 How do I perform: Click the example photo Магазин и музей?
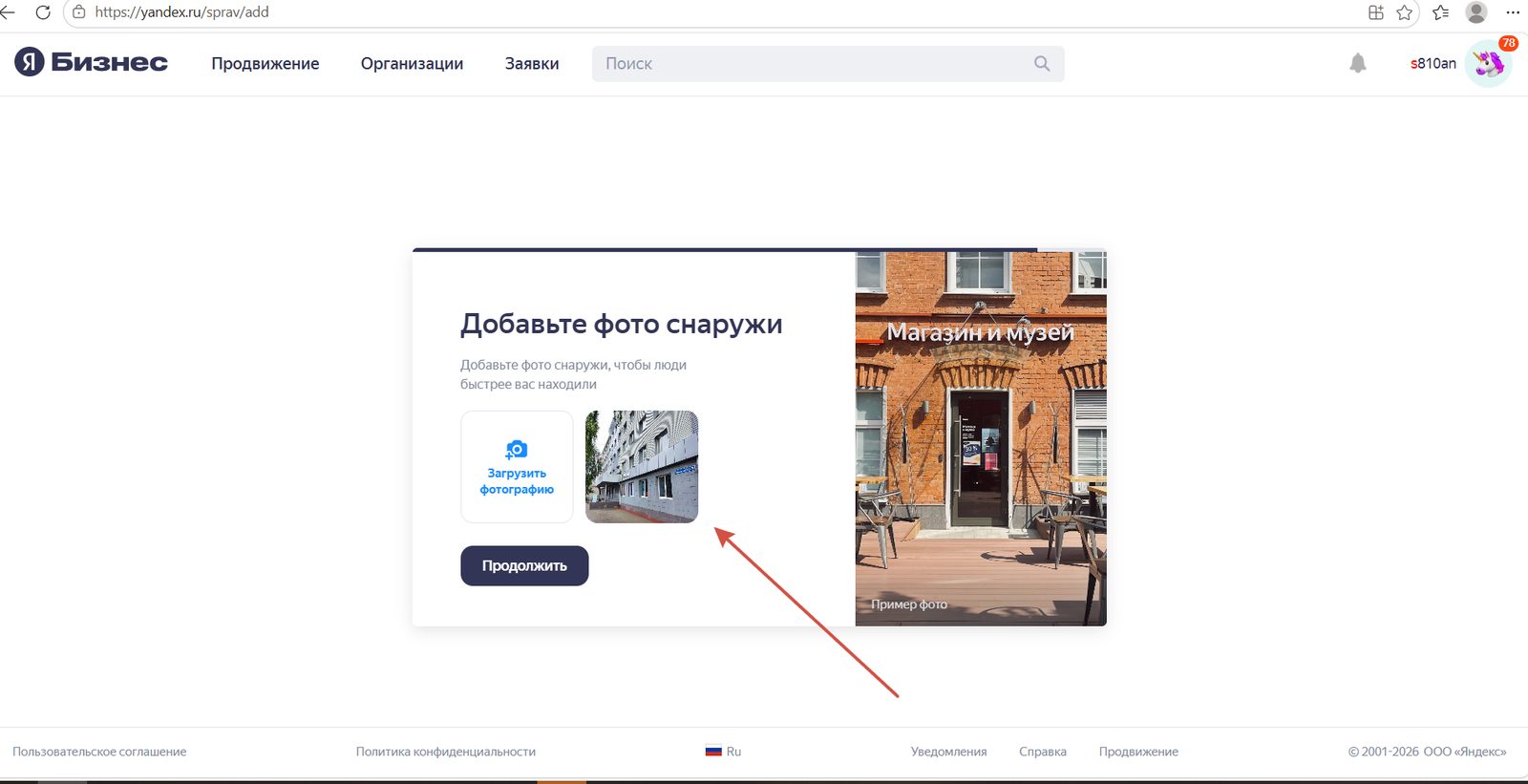tap(981, 438)
